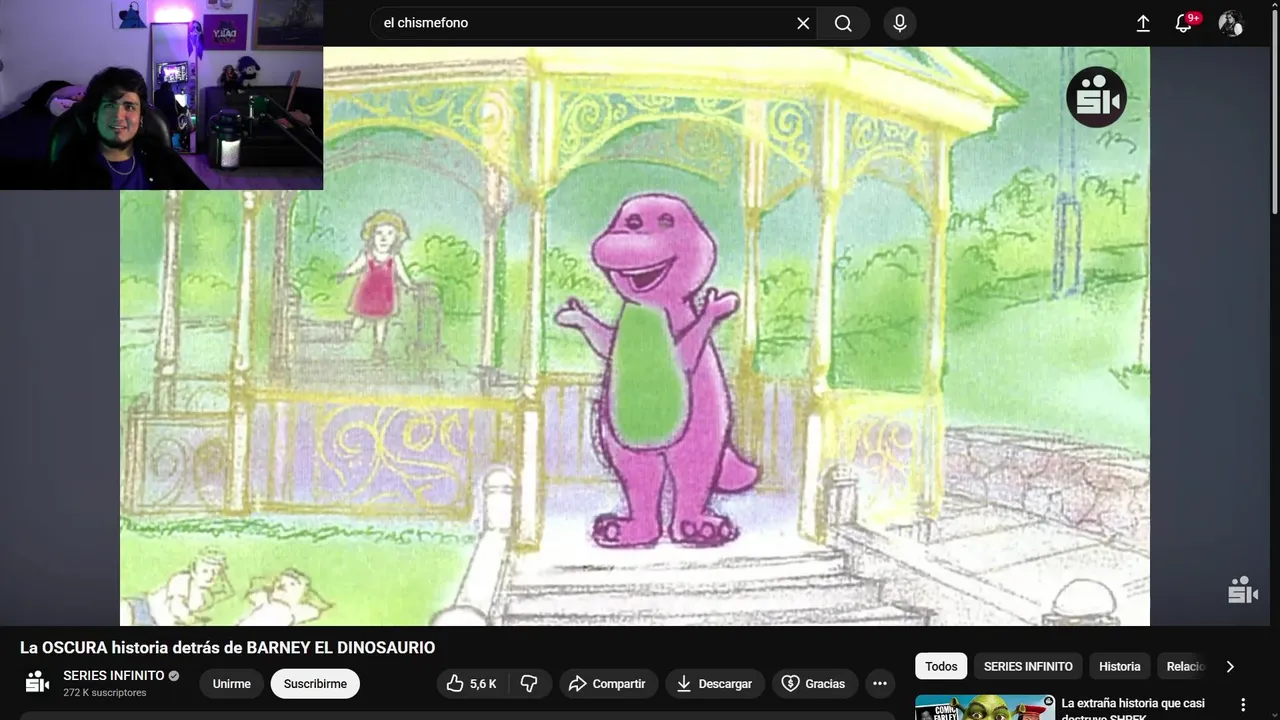Click the Compartir share button

[608, 684]
